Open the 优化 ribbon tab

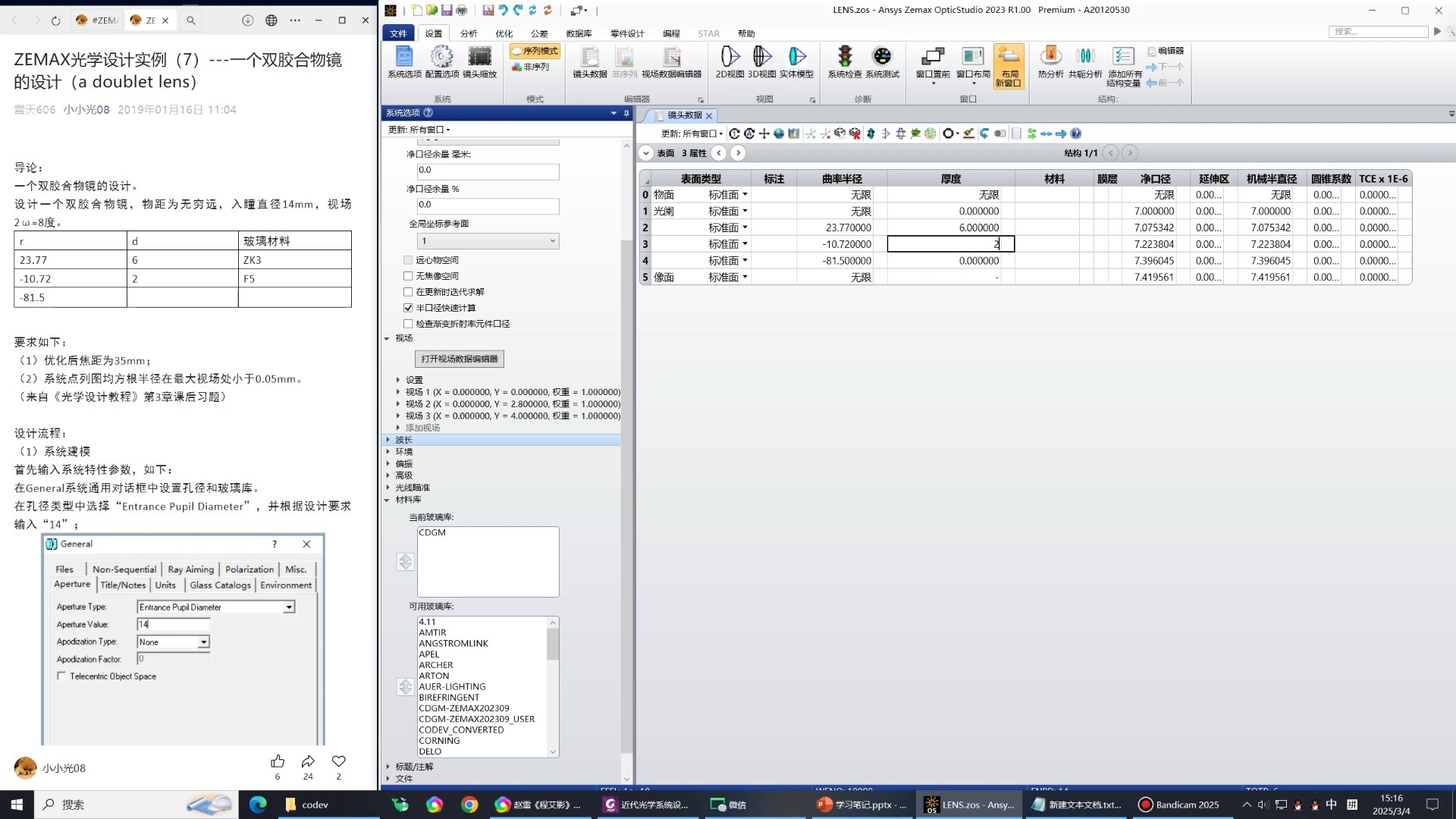[504, 33]
